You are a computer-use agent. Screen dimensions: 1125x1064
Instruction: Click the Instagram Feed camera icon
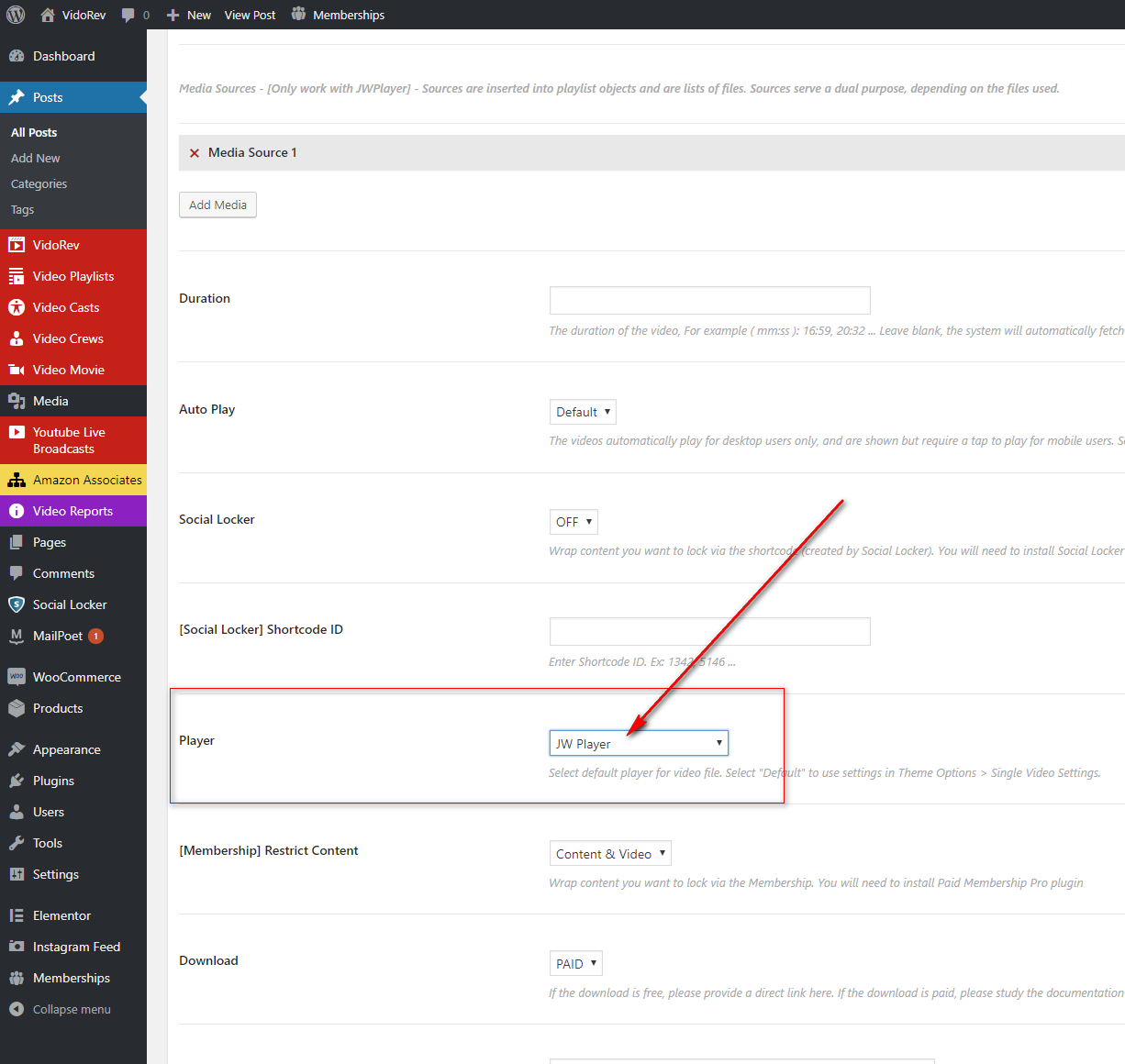[x=17, y=947]
